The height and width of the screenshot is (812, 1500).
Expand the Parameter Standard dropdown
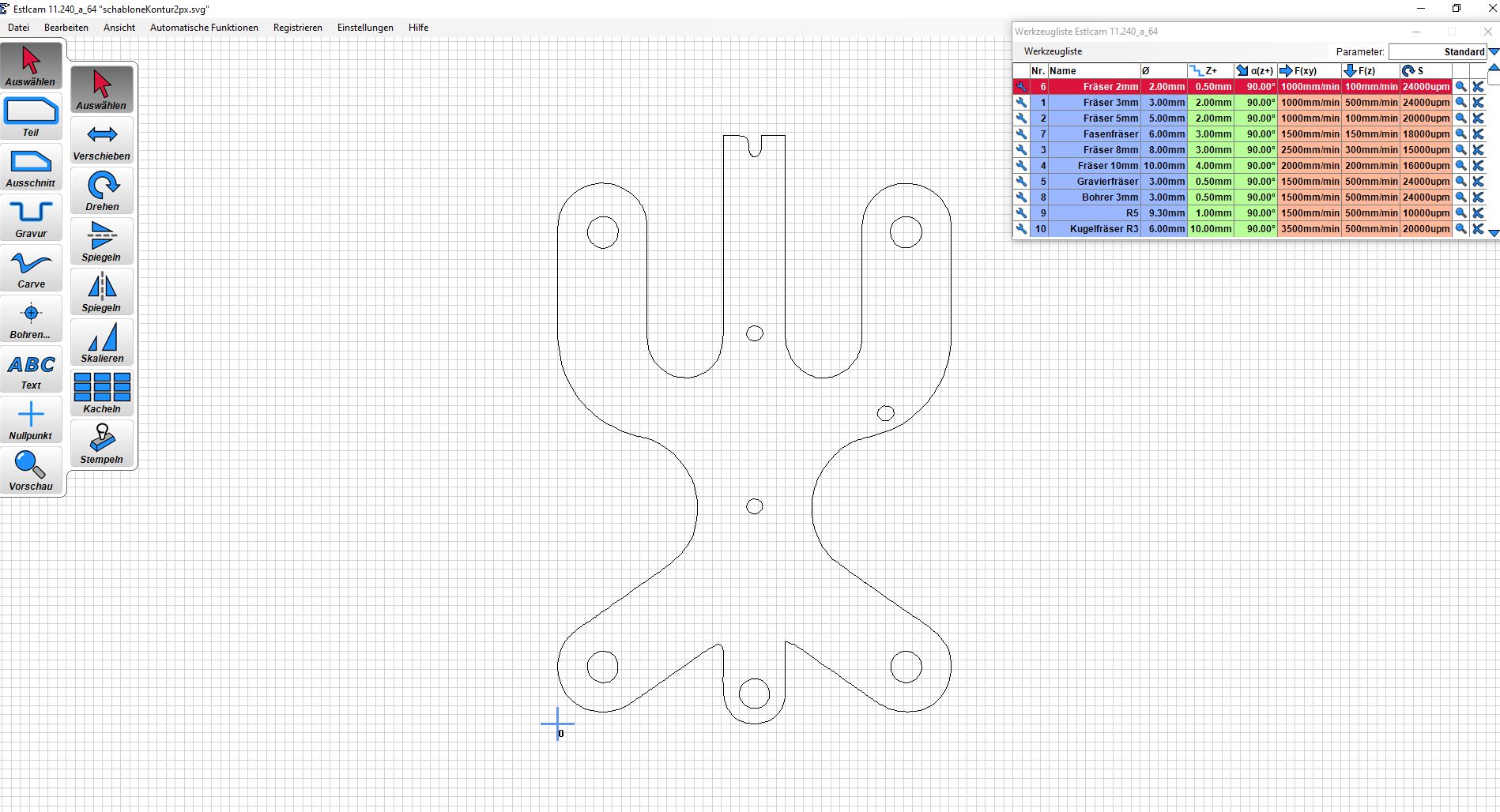click(1493, 52)
